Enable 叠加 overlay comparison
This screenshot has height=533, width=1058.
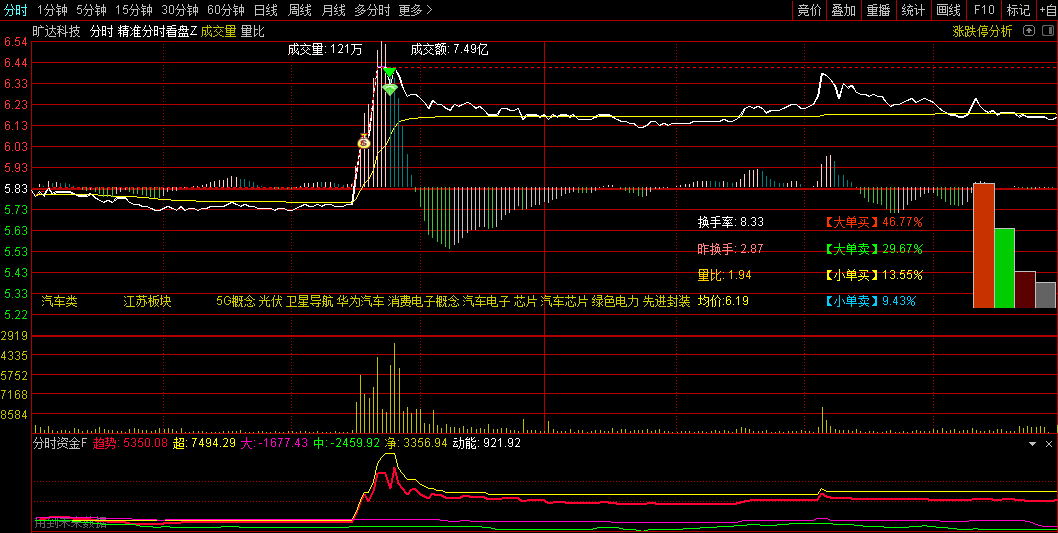point(843,10)
